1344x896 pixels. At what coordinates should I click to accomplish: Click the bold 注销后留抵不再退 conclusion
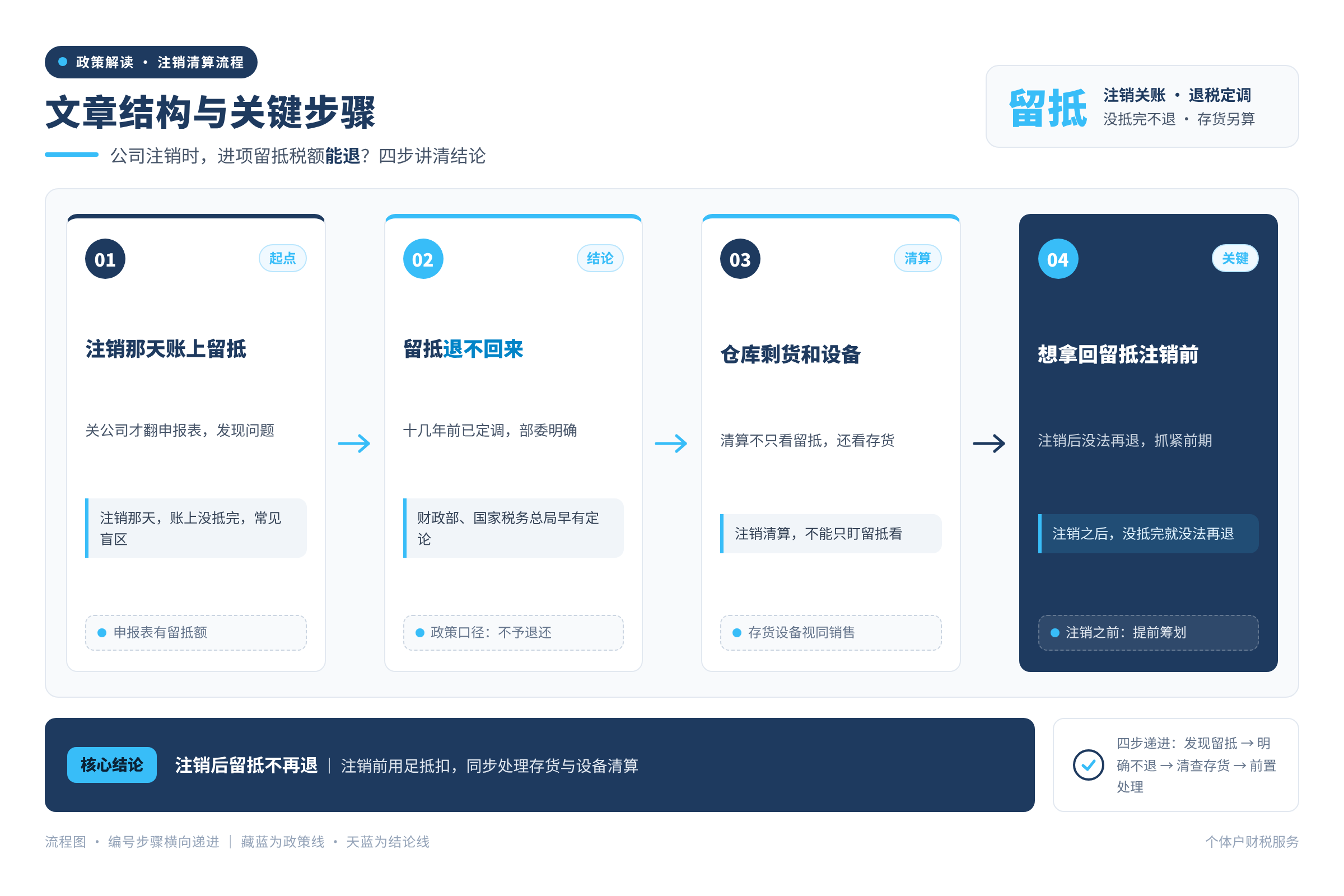[246, 765]
